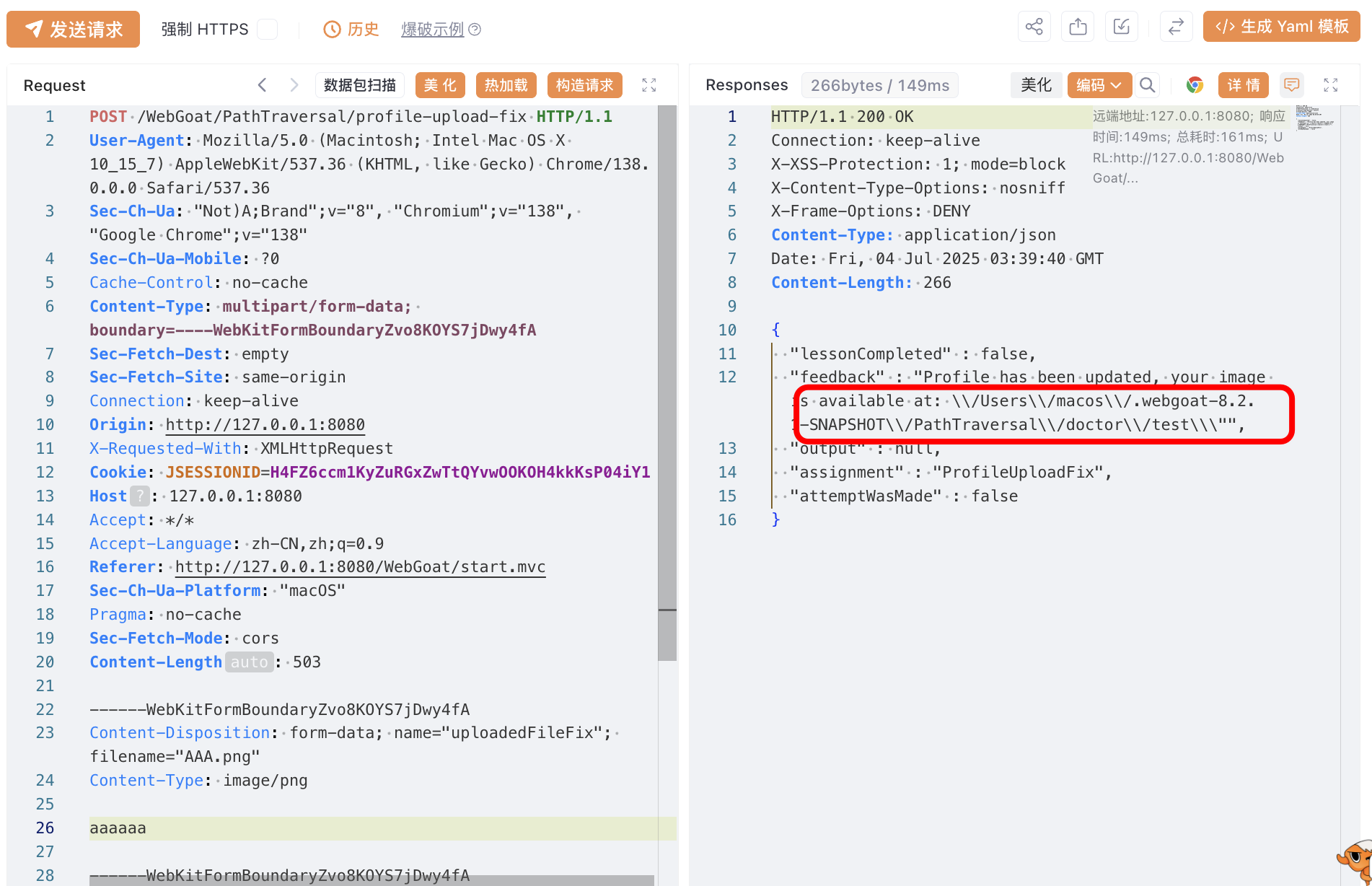Click the auto tag beside Content-Length
Image resolution: width=1372 pixels, height=886 pixels.
(250, 662)
